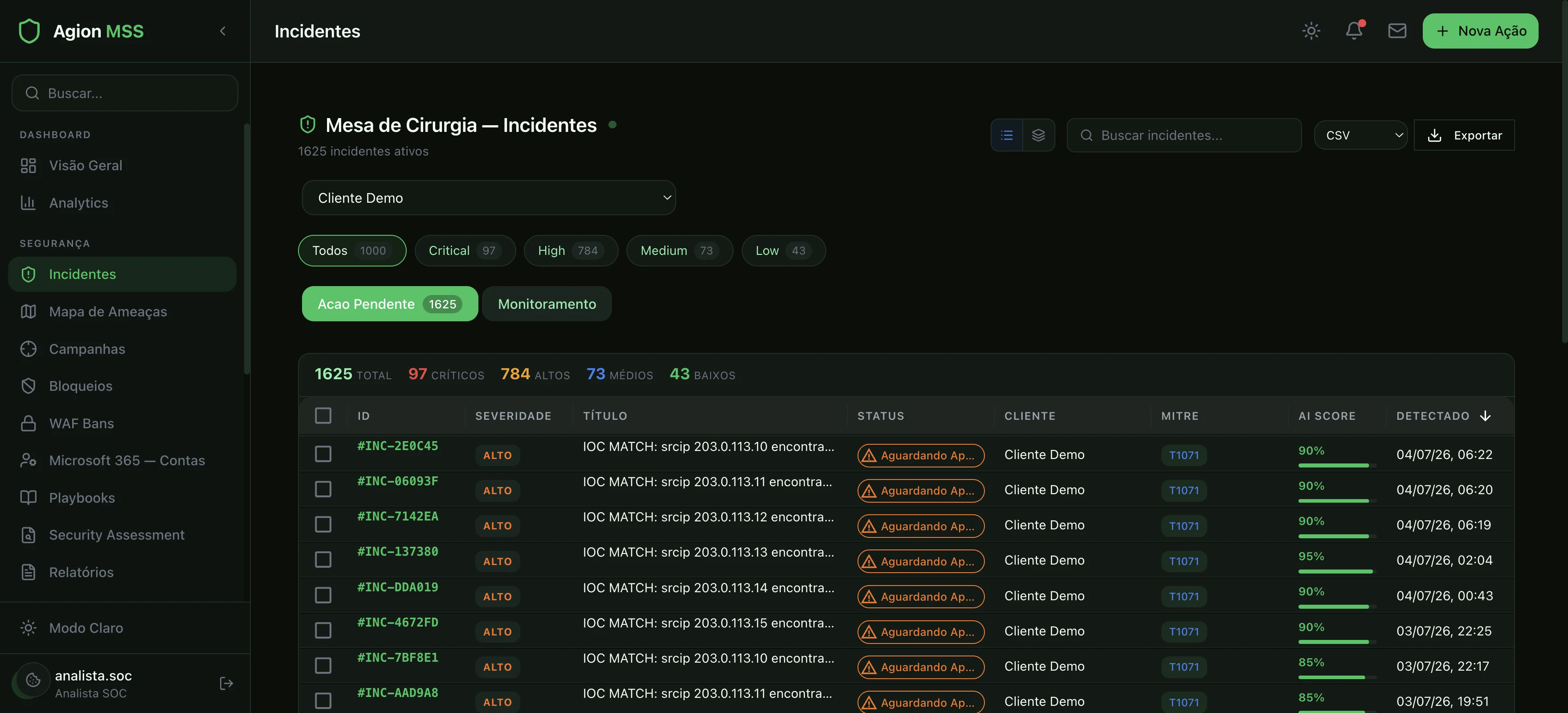Click warning icon on #INC-2E0C45 status
1568x713 pixels.
point(869,455)
